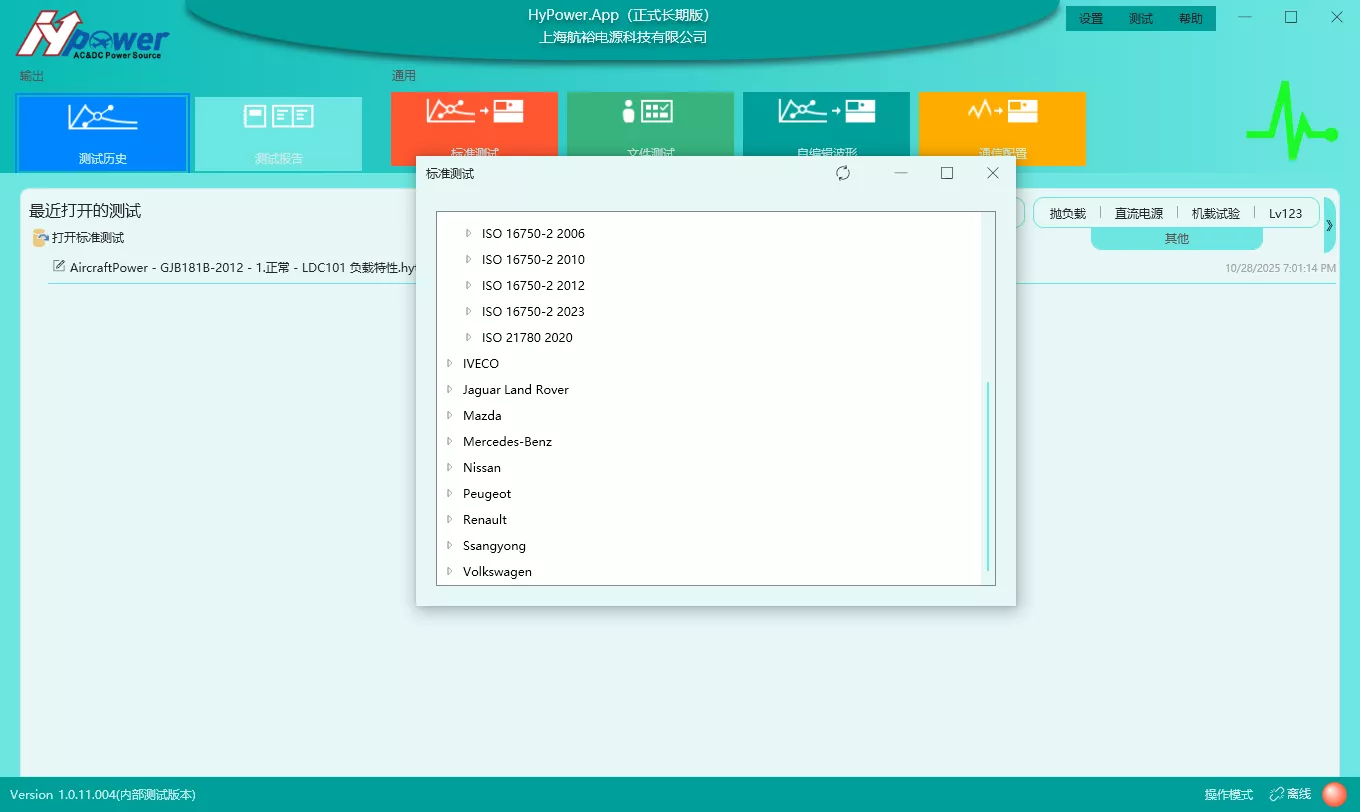
Task: Open the recent AircraftPower GJB181B-2012 test
Action: tap(242, 268)
